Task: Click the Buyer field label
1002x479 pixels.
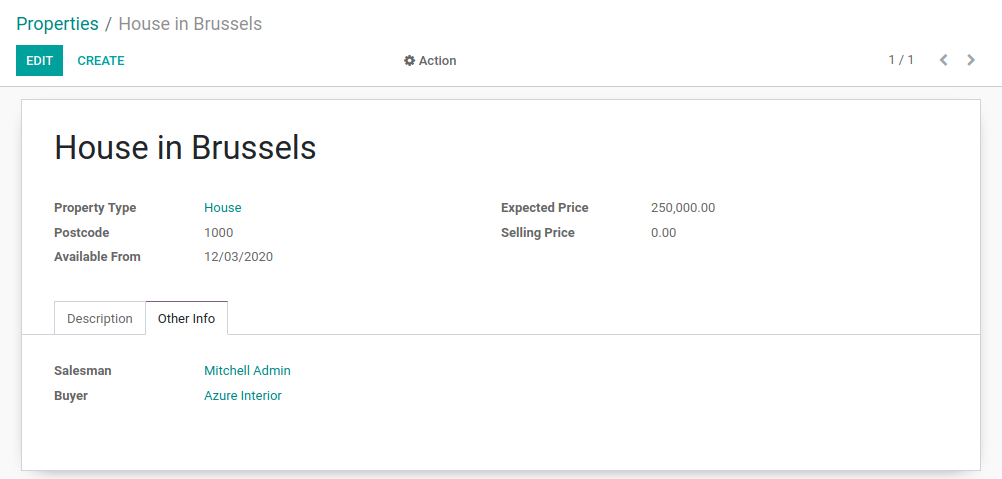Action: click(x=71, y=396)
